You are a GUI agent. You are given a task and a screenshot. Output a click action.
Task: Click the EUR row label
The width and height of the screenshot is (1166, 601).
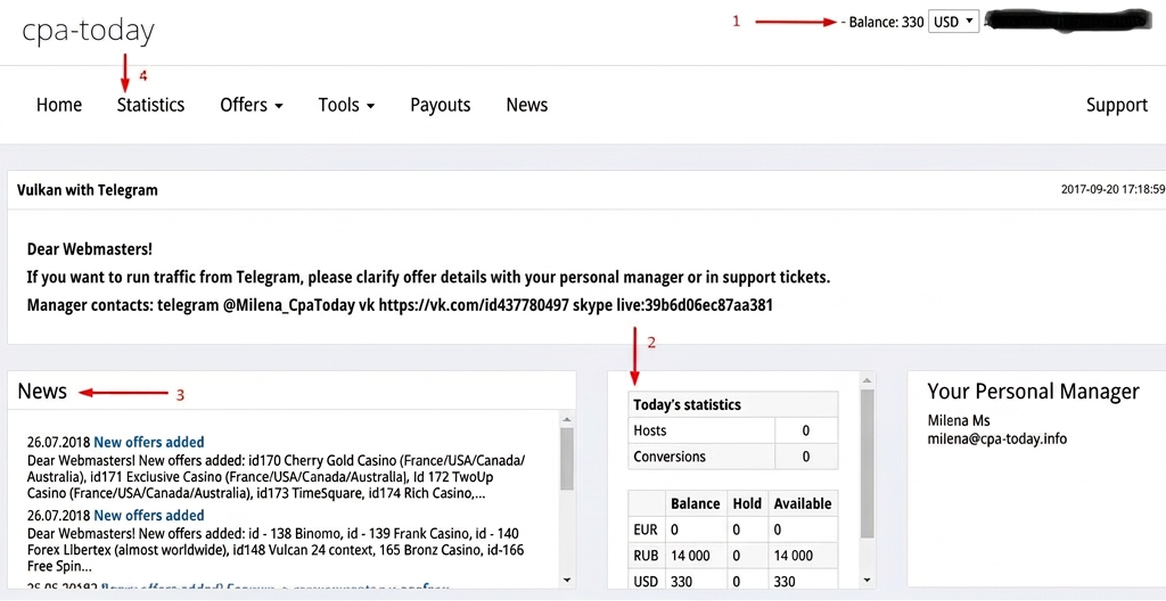click(x=645, y=530)
